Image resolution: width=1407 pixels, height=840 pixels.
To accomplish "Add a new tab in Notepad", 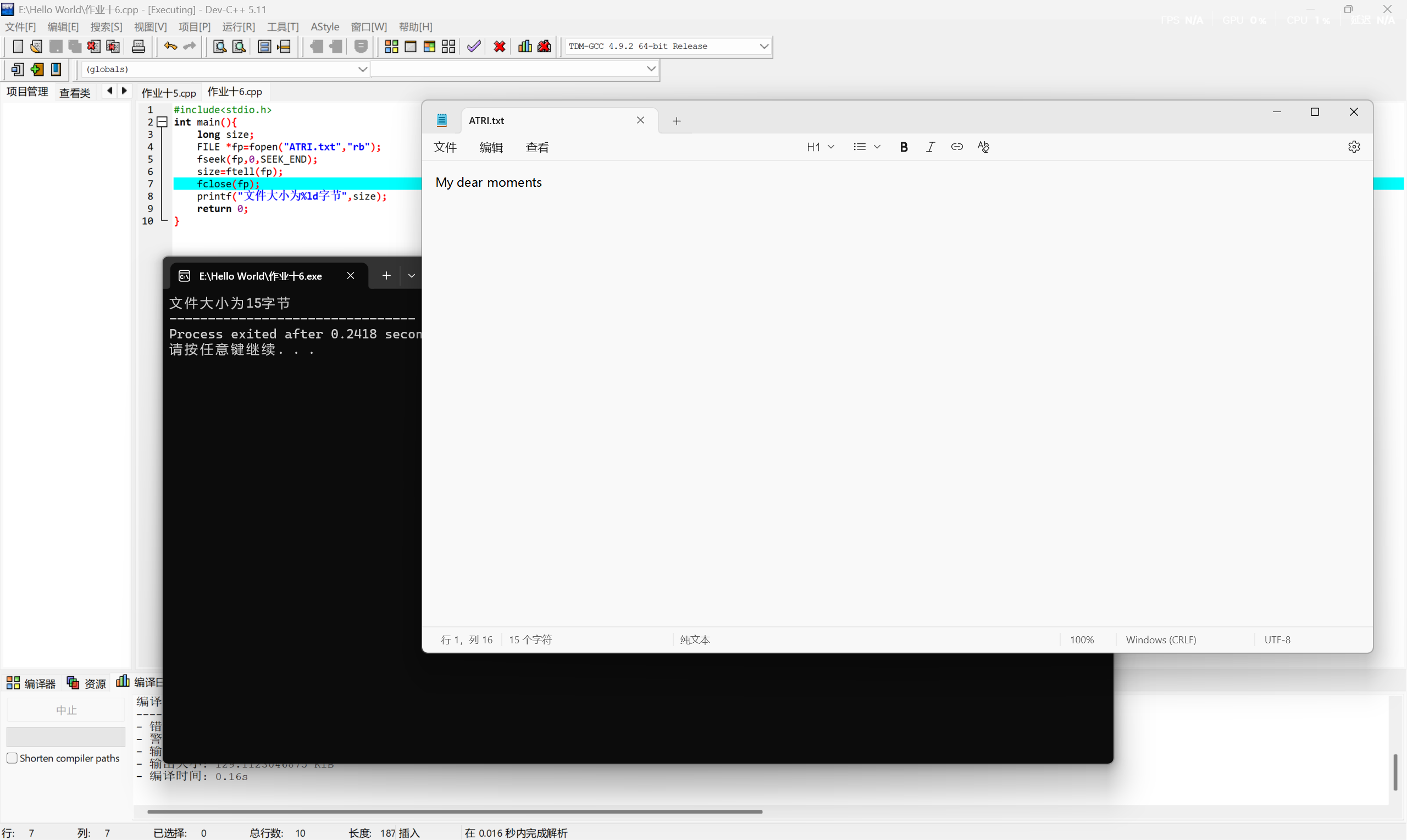I will tap(677, 121).
